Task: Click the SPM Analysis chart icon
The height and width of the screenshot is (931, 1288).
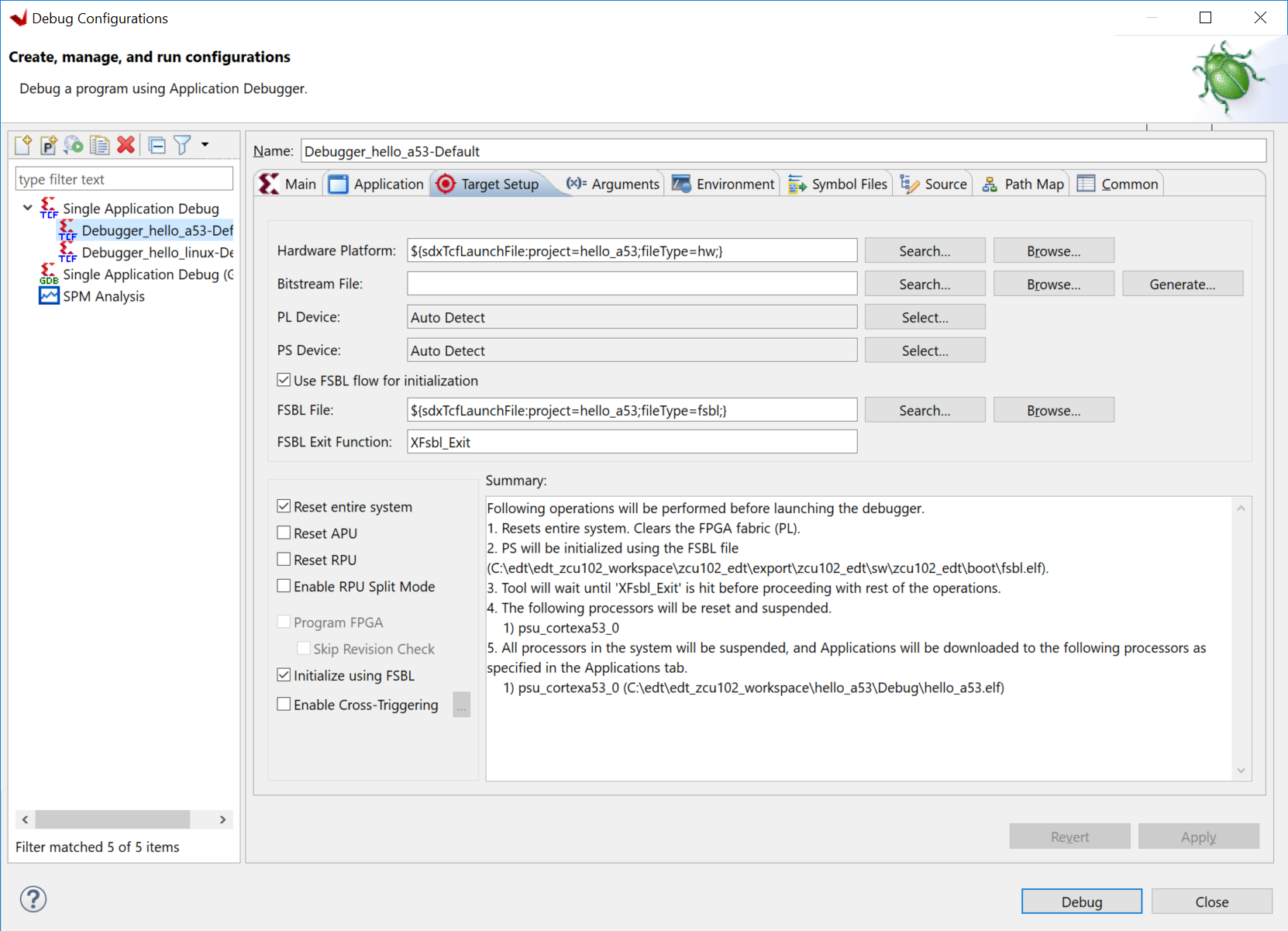Action: click(x=49, y=295)
